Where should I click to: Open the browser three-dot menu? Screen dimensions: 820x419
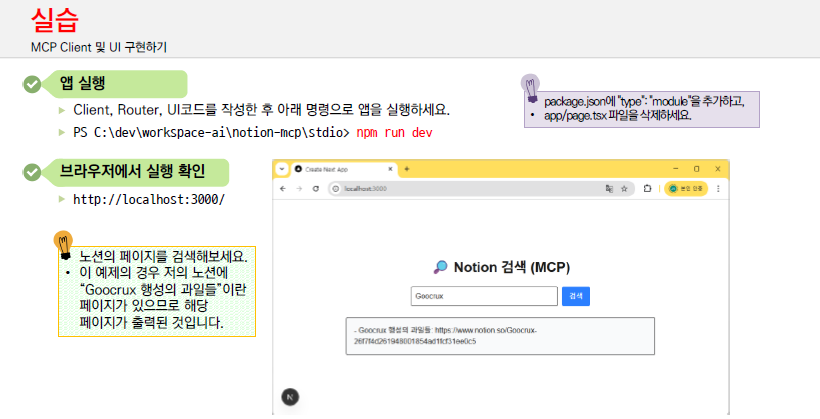[x=718, y=189]
